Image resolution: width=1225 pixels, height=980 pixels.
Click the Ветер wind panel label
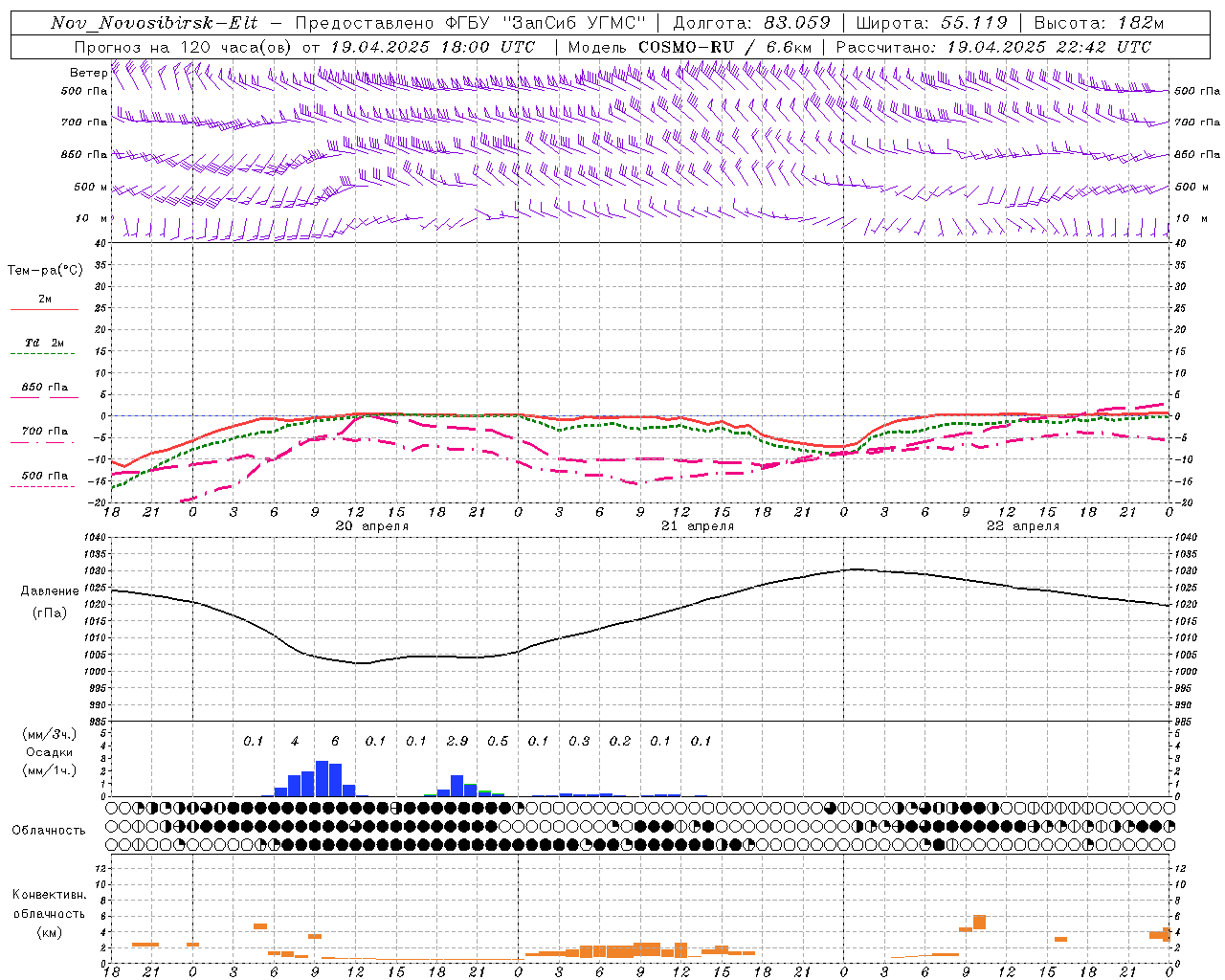tap(88, 73)
